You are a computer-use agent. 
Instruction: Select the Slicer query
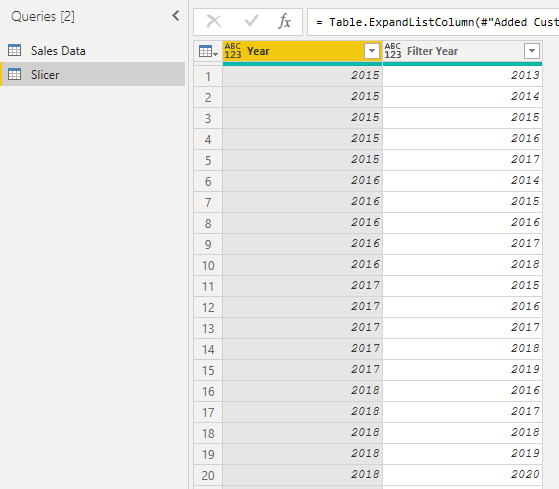93,74
